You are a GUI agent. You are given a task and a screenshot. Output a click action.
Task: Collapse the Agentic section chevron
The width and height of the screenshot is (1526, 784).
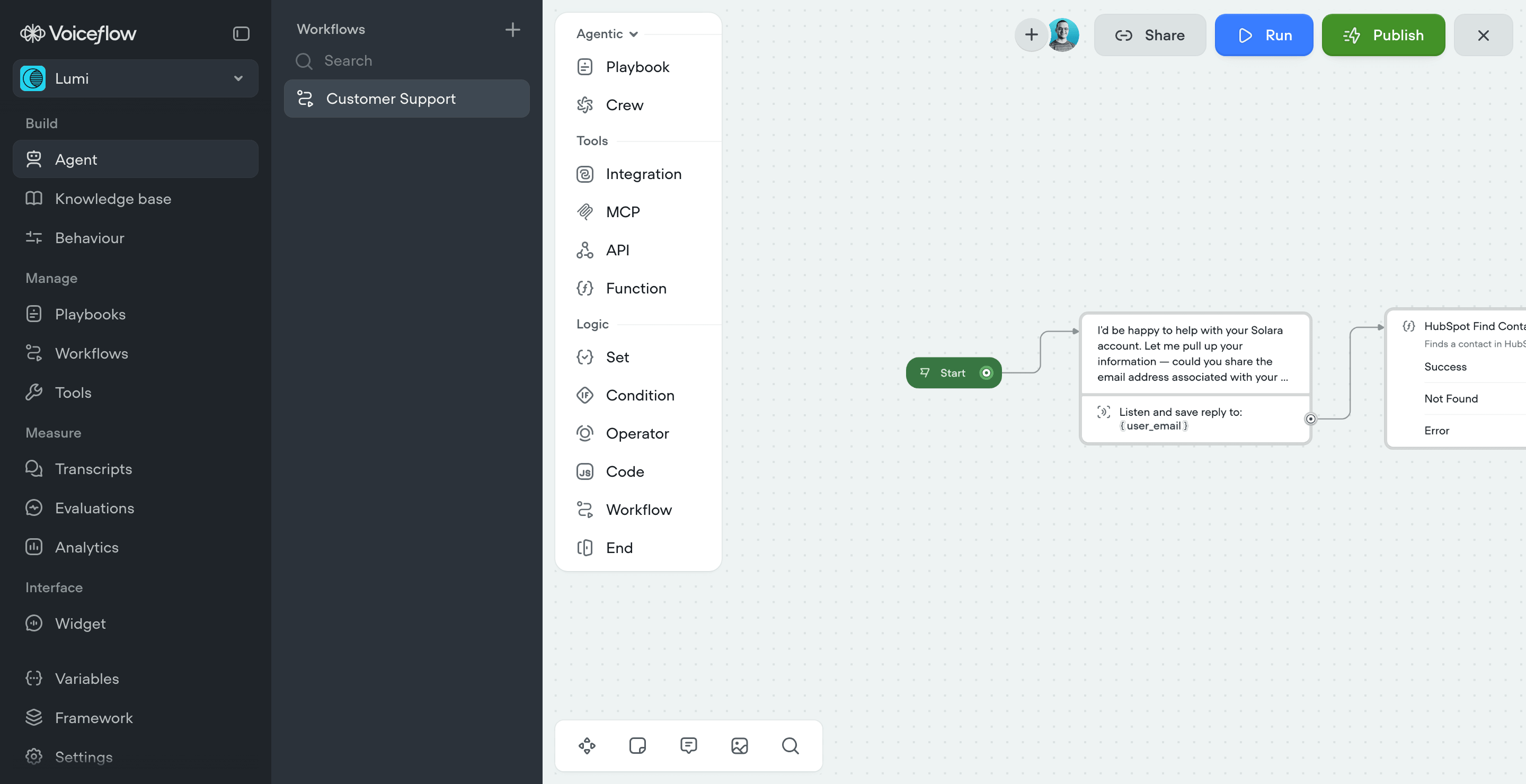pyautogui.click(x=633, y=34)
